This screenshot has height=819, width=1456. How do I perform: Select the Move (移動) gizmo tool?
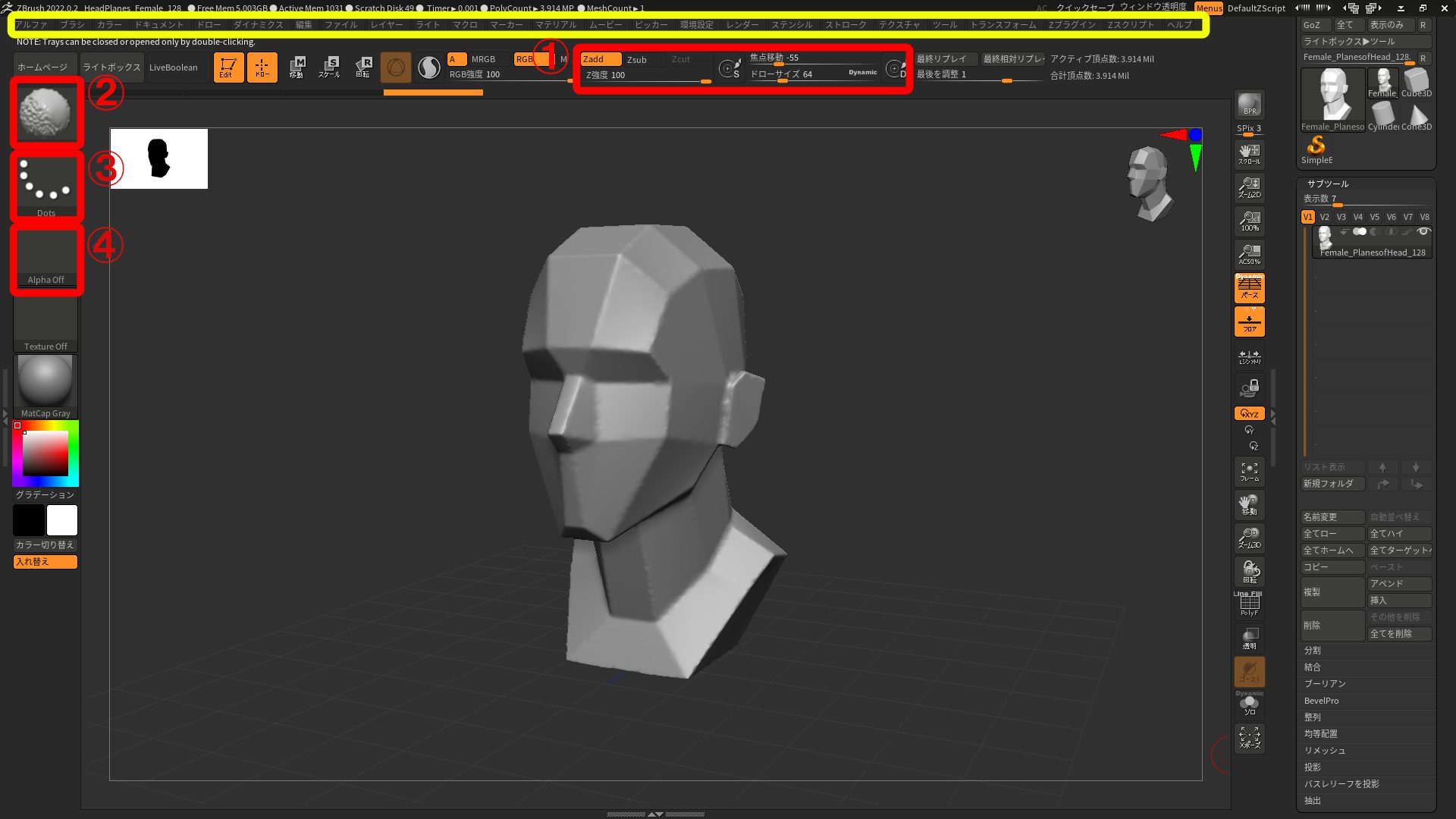297,67
